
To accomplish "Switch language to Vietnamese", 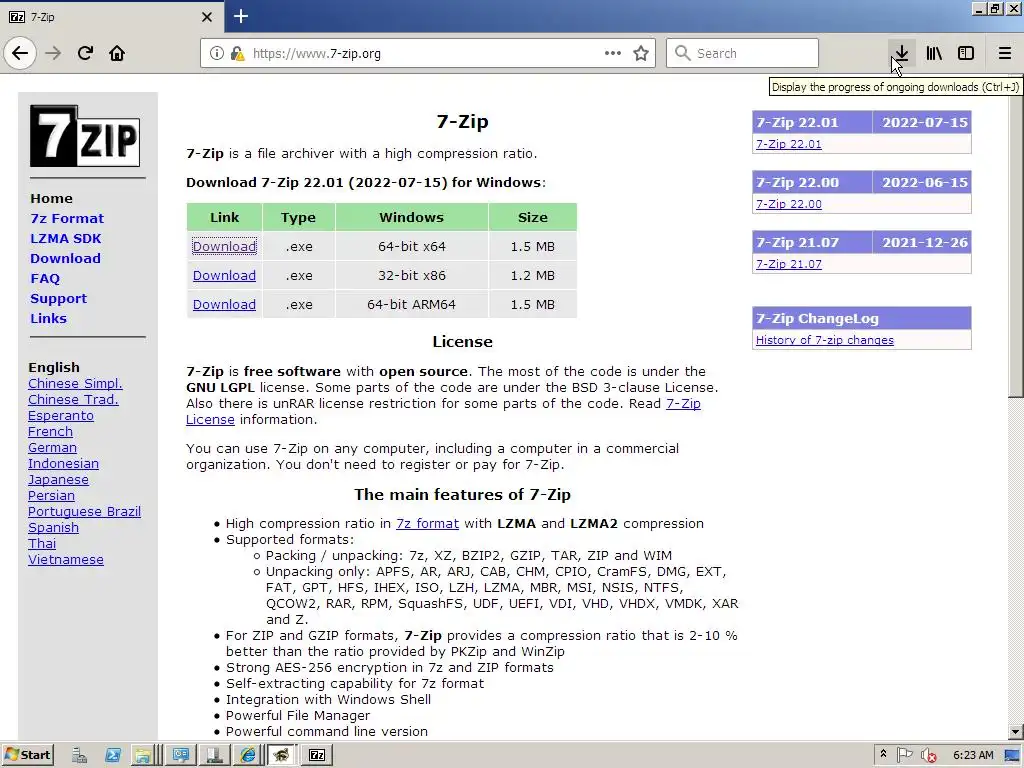I will pos(65,560).
